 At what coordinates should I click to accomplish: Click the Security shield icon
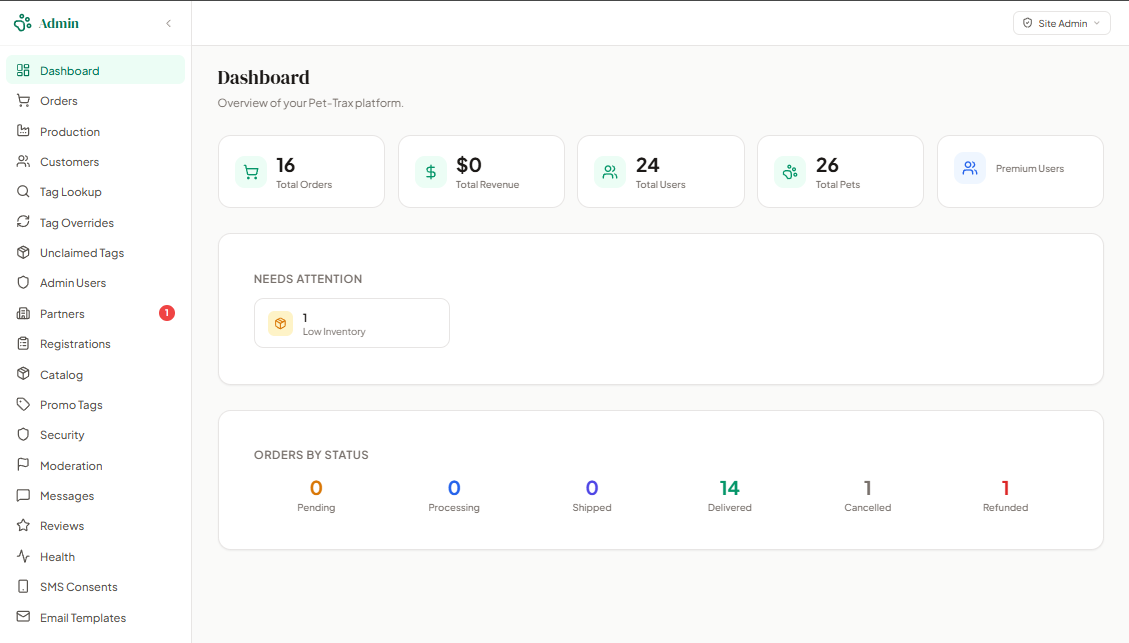tap(23, 434)
